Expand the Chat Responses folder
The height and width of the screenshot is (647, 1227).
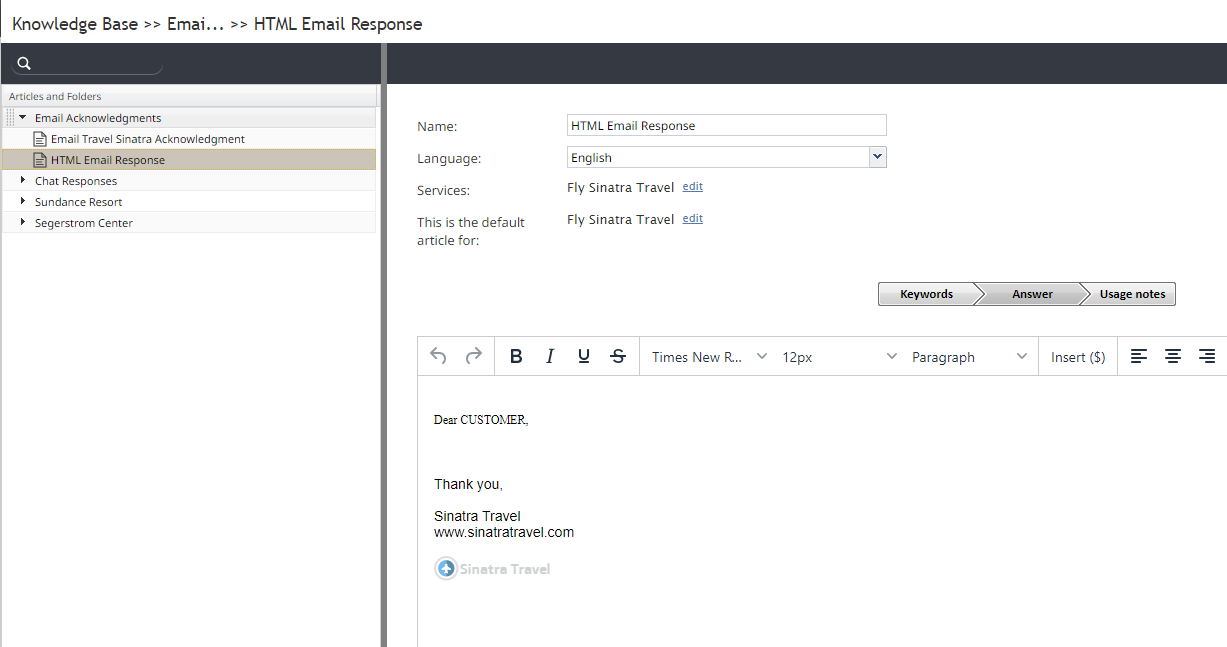[x=23, y=181]
